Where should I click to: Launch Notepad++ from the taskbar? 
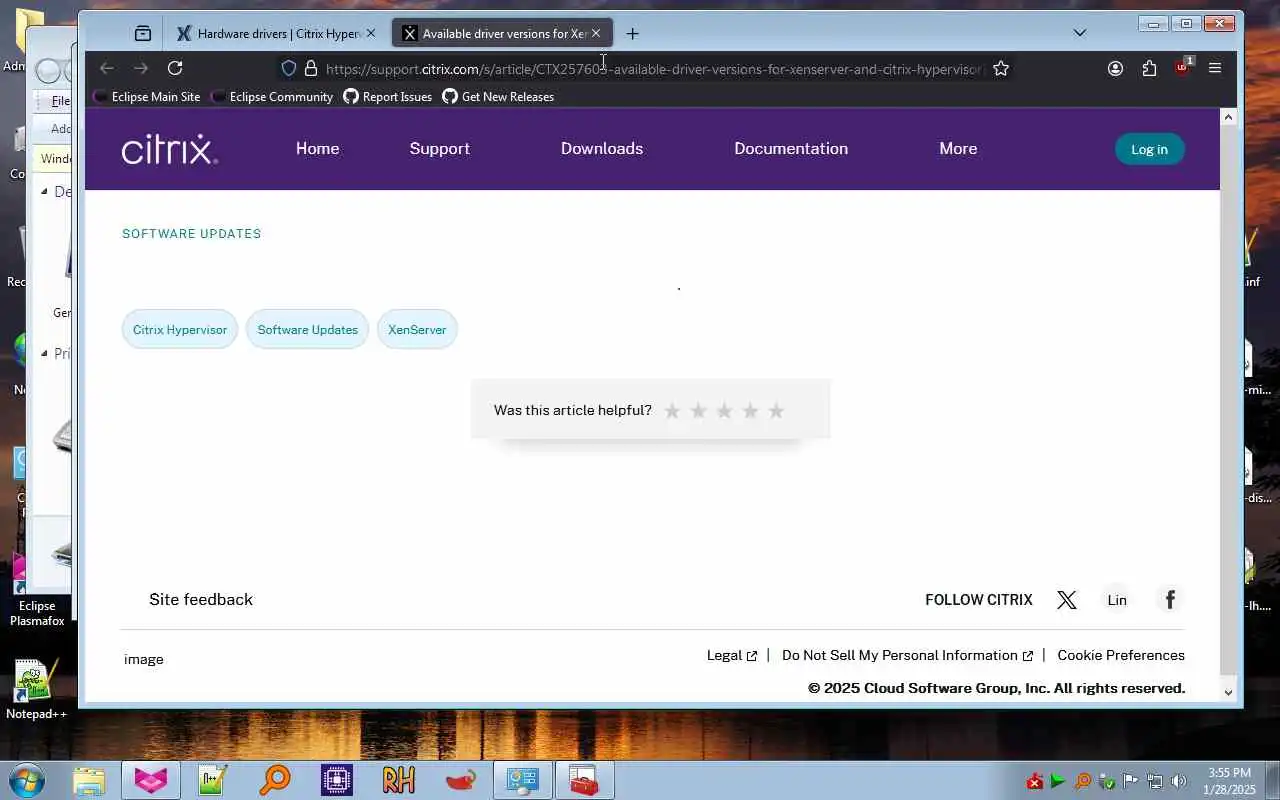click(x=213, y=780)
